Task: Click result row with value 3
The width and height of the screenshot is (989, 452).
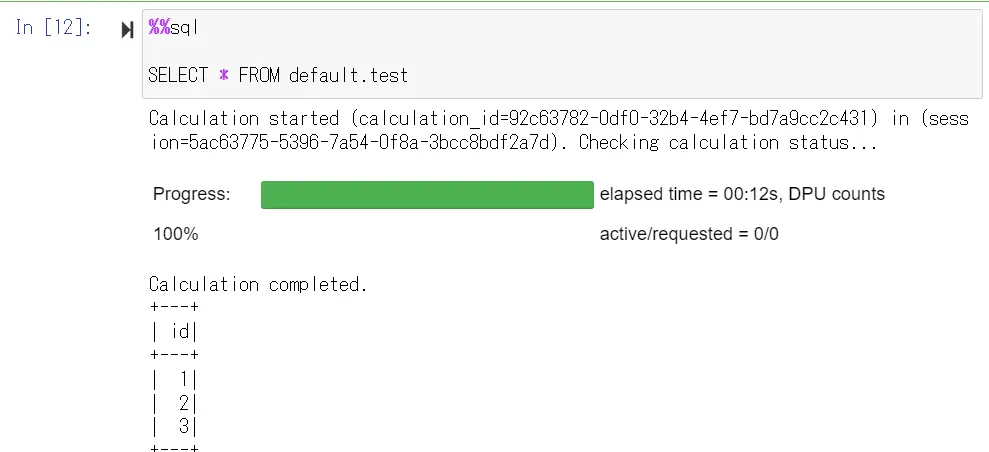Action: point(175,427)
